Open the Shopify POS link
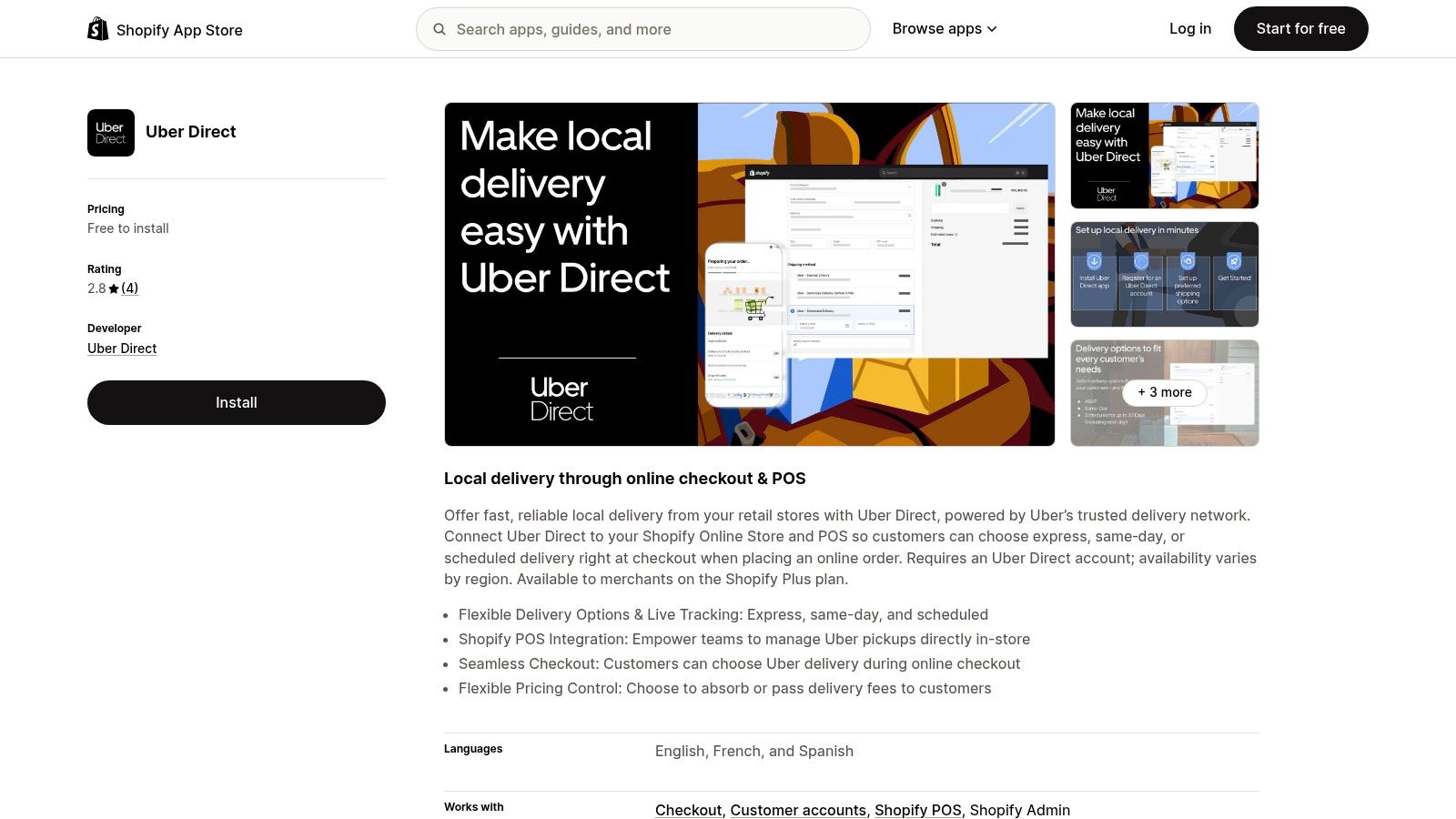This screenshot has height=819, width=1456. coord(917,810)
